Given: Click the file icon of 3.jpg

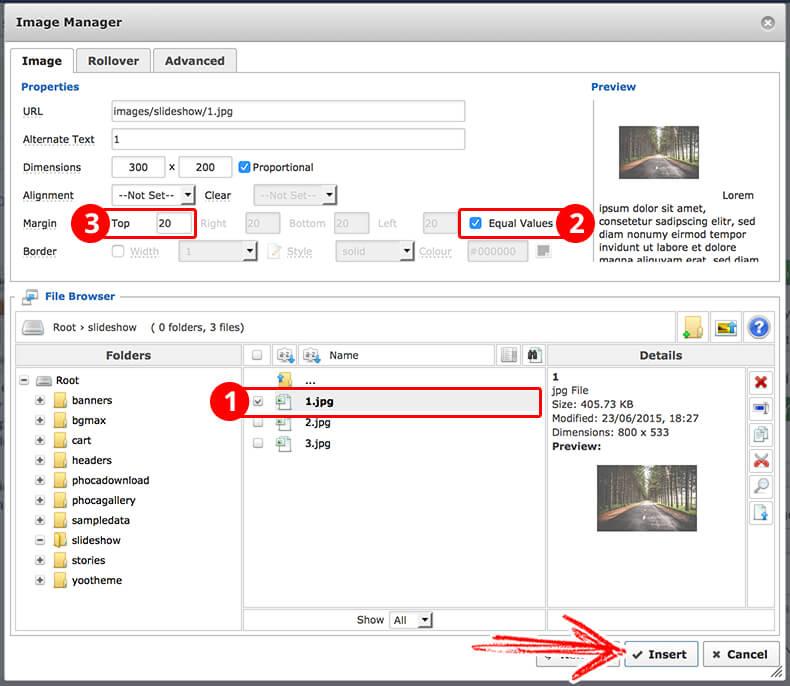Looking at the screenshot, I should (284, 444).
